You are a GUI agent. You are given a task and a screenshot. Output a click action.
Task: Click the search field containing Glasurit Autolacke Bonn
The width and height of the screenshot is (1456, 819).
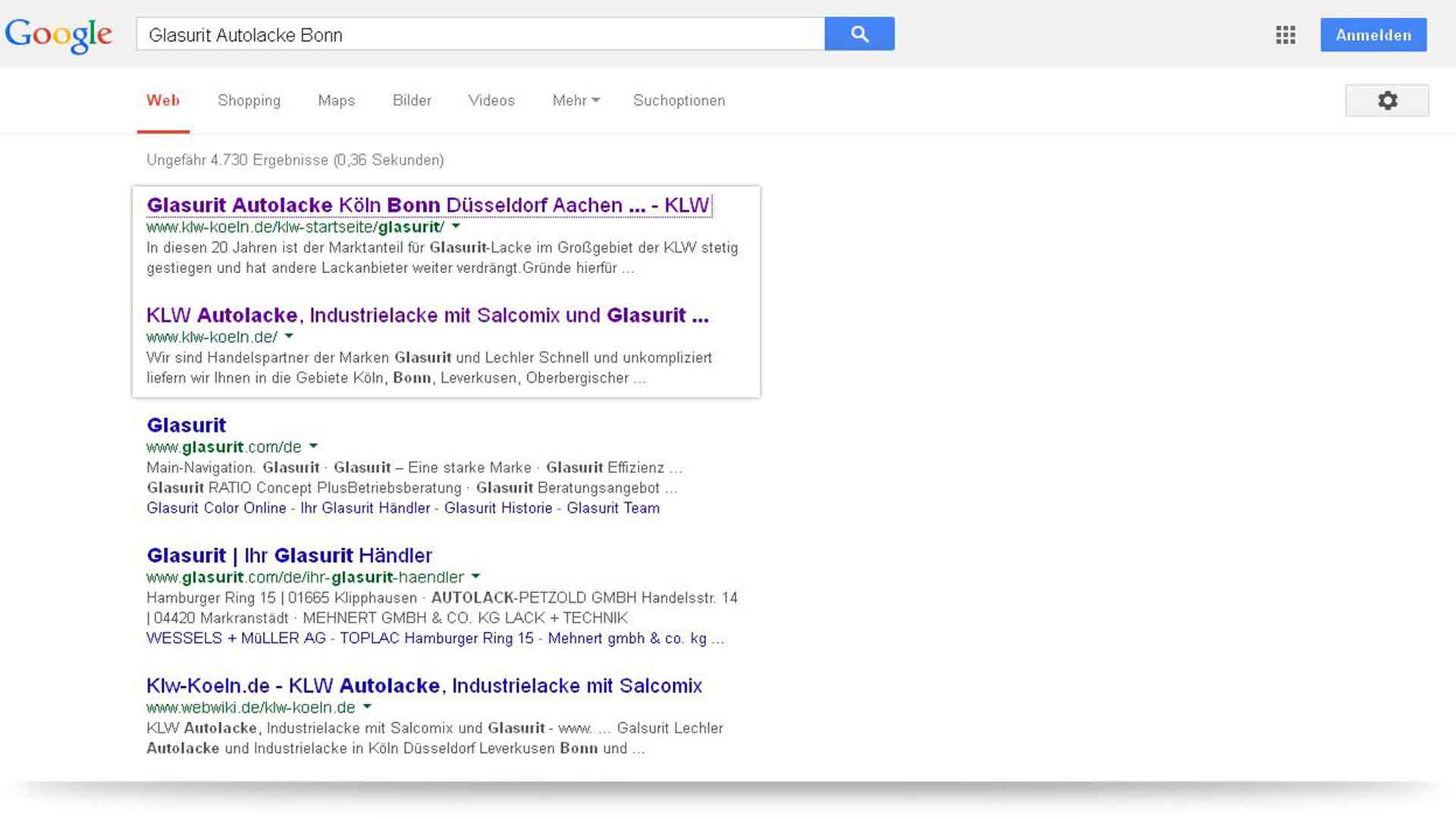coord(479,35)
